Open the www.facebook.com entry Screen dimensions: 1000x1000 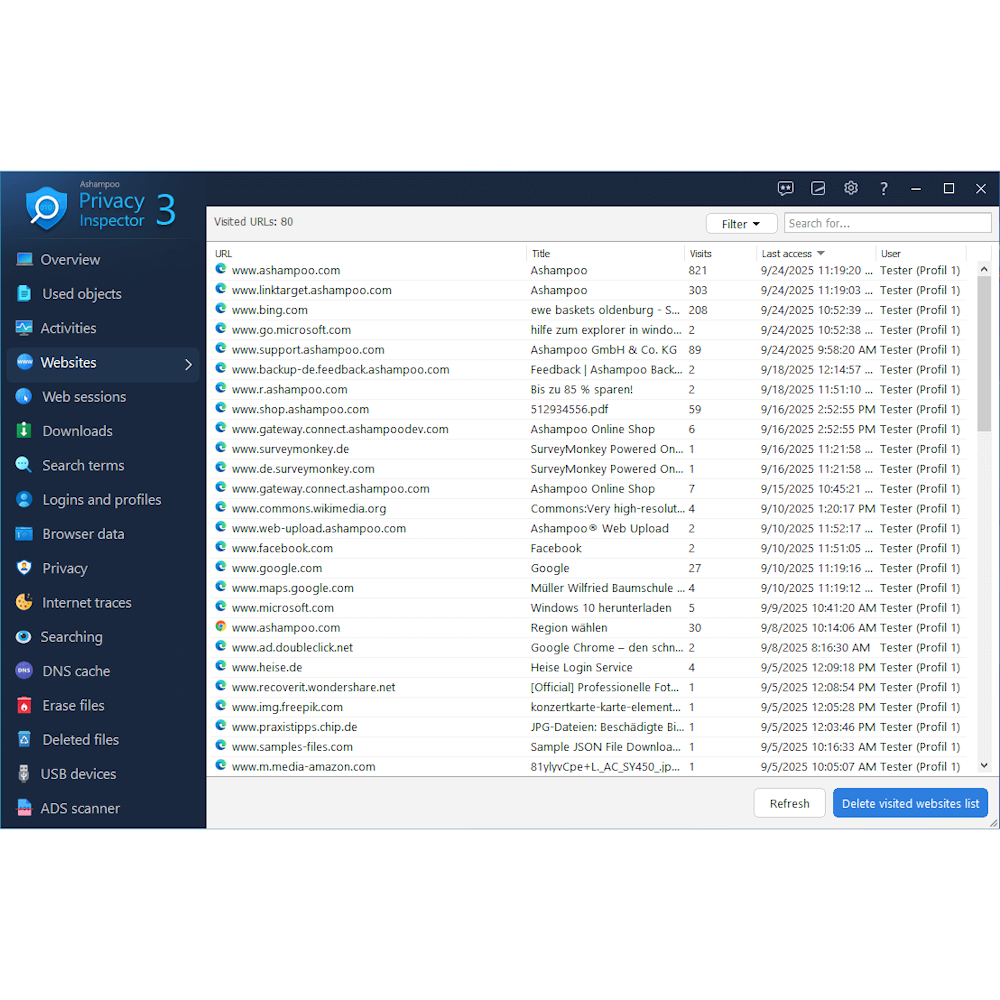click(281, 548)
